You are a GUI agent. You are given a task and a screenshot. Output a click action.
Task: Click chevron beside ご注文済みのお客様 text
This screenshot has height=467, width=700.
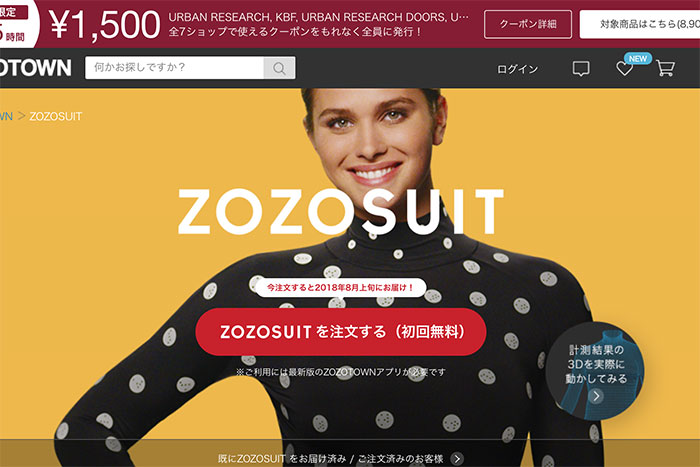tap(457, 459)
